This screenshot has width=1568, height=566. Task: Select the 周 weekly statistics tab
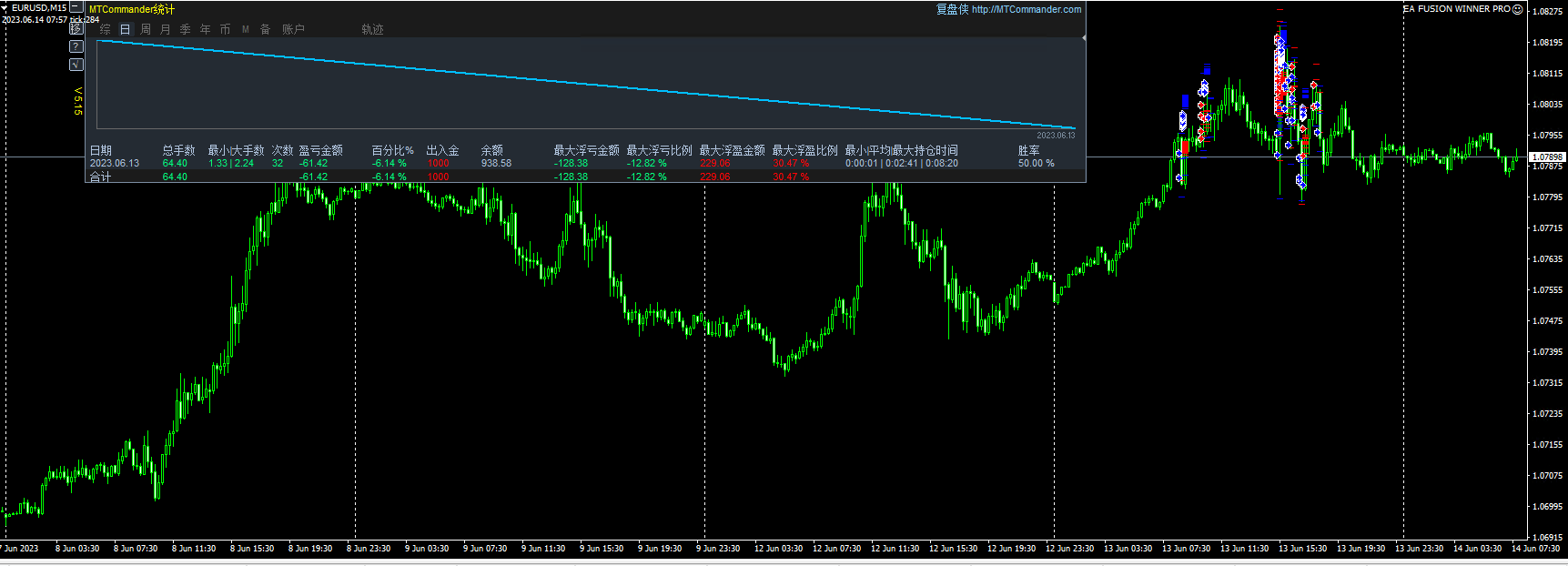click(146, 30)
